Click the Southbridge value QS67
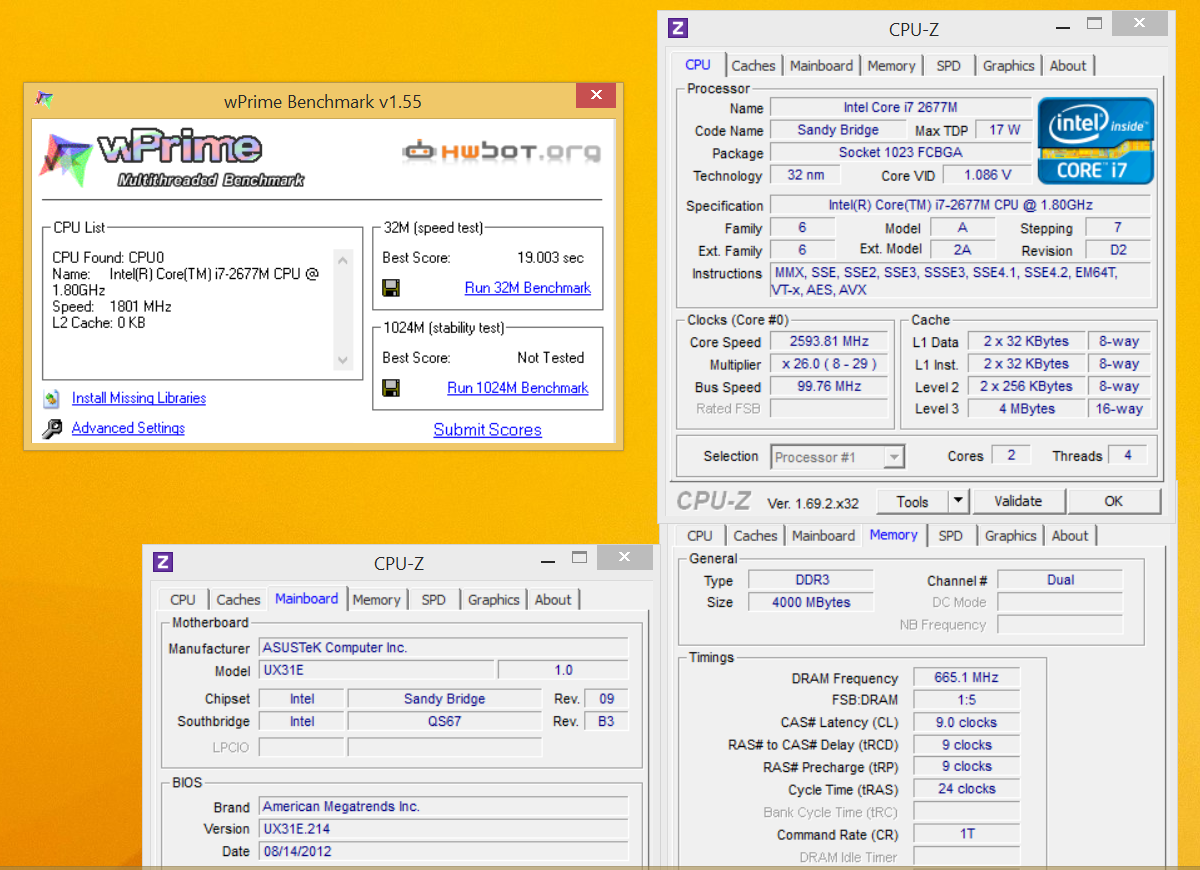Viewport: 1200px width, 870px height. click(x=444, y=721)
